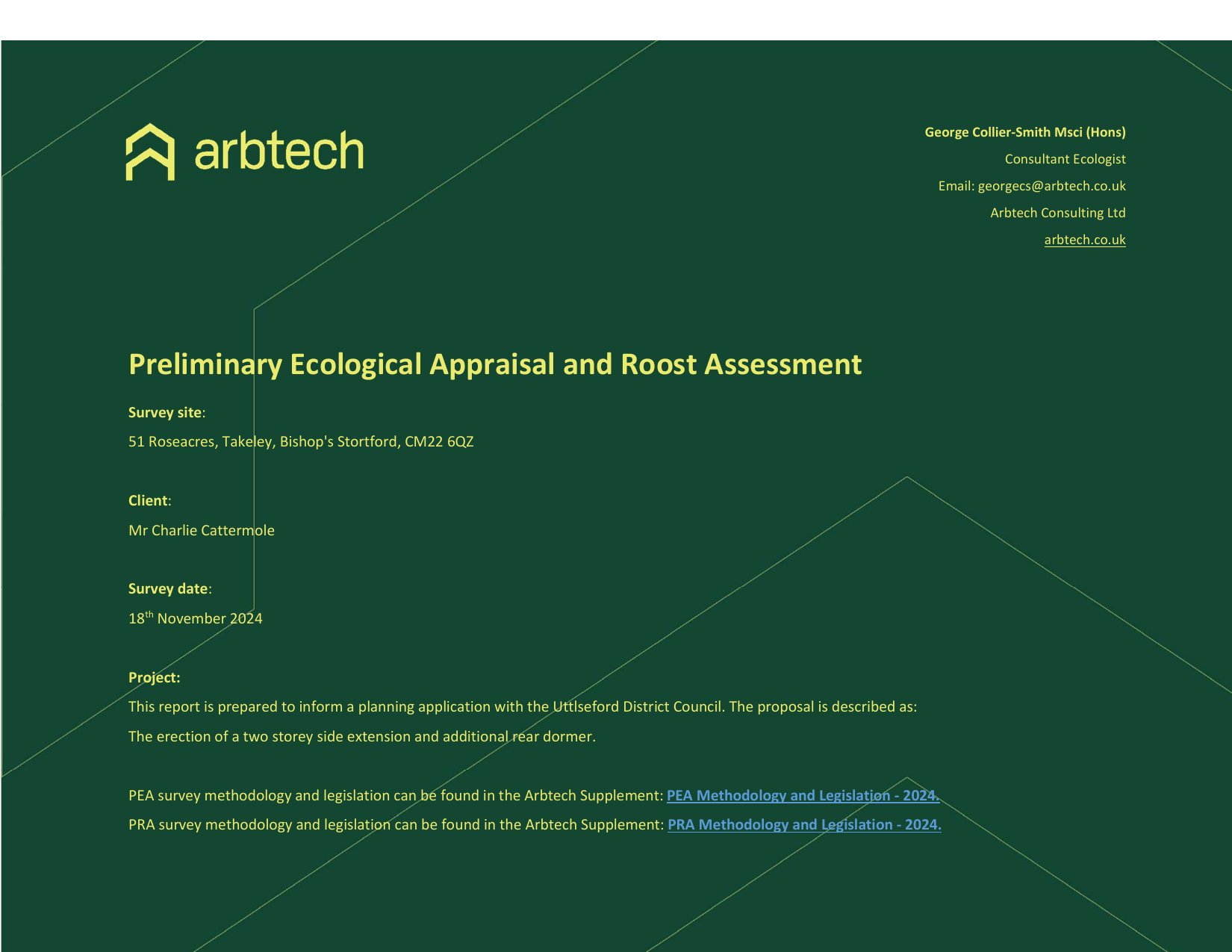Viewport: 1232px width, 952px height.
Task: Click the arbtech wordmark text in the logo
Action: tap(279, 151)
